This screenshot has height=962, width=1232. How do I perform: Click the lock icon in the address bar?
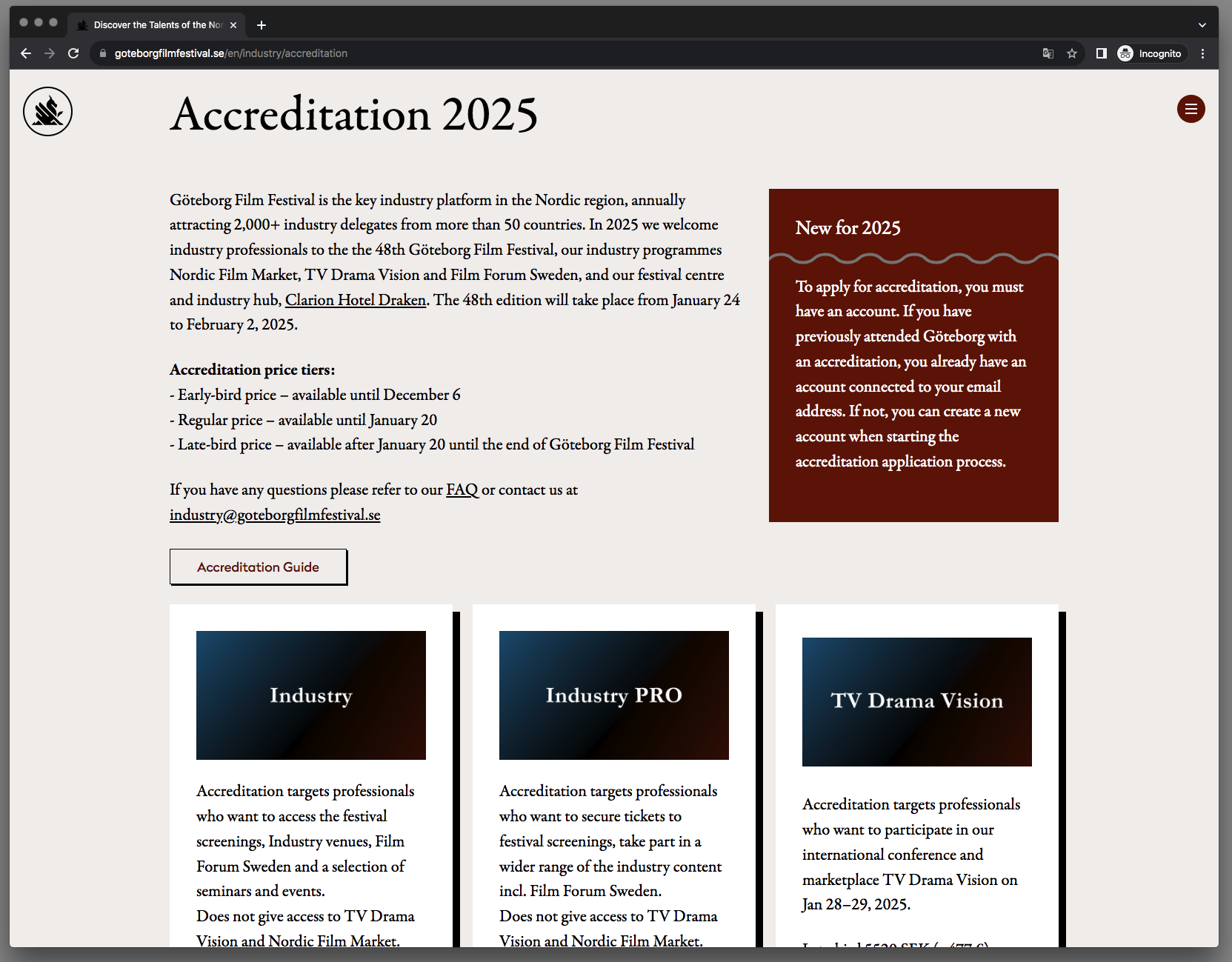click(x=103, y=53)
